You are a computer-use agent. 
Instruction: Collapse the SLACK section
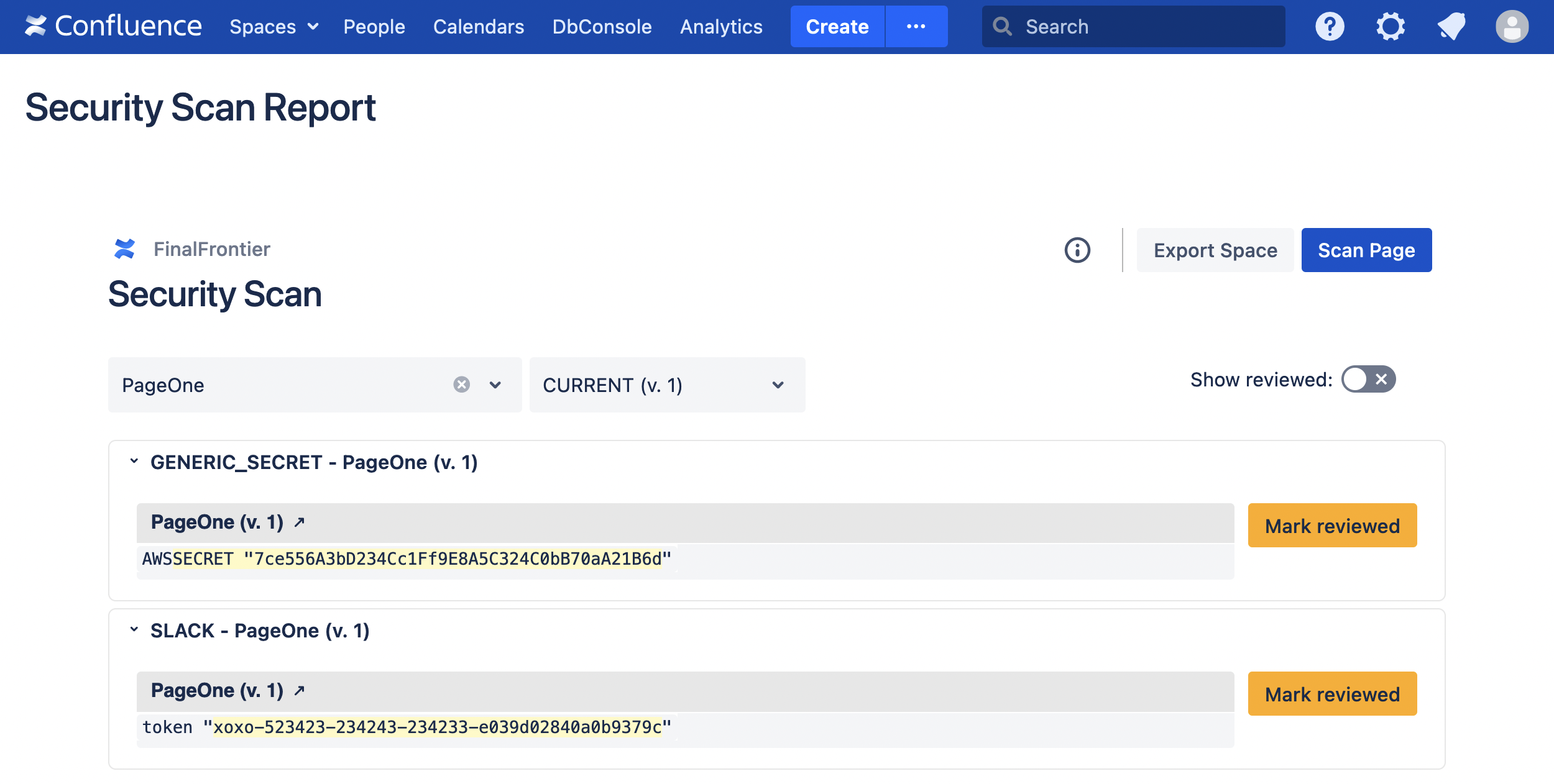(x=134, y=630)
